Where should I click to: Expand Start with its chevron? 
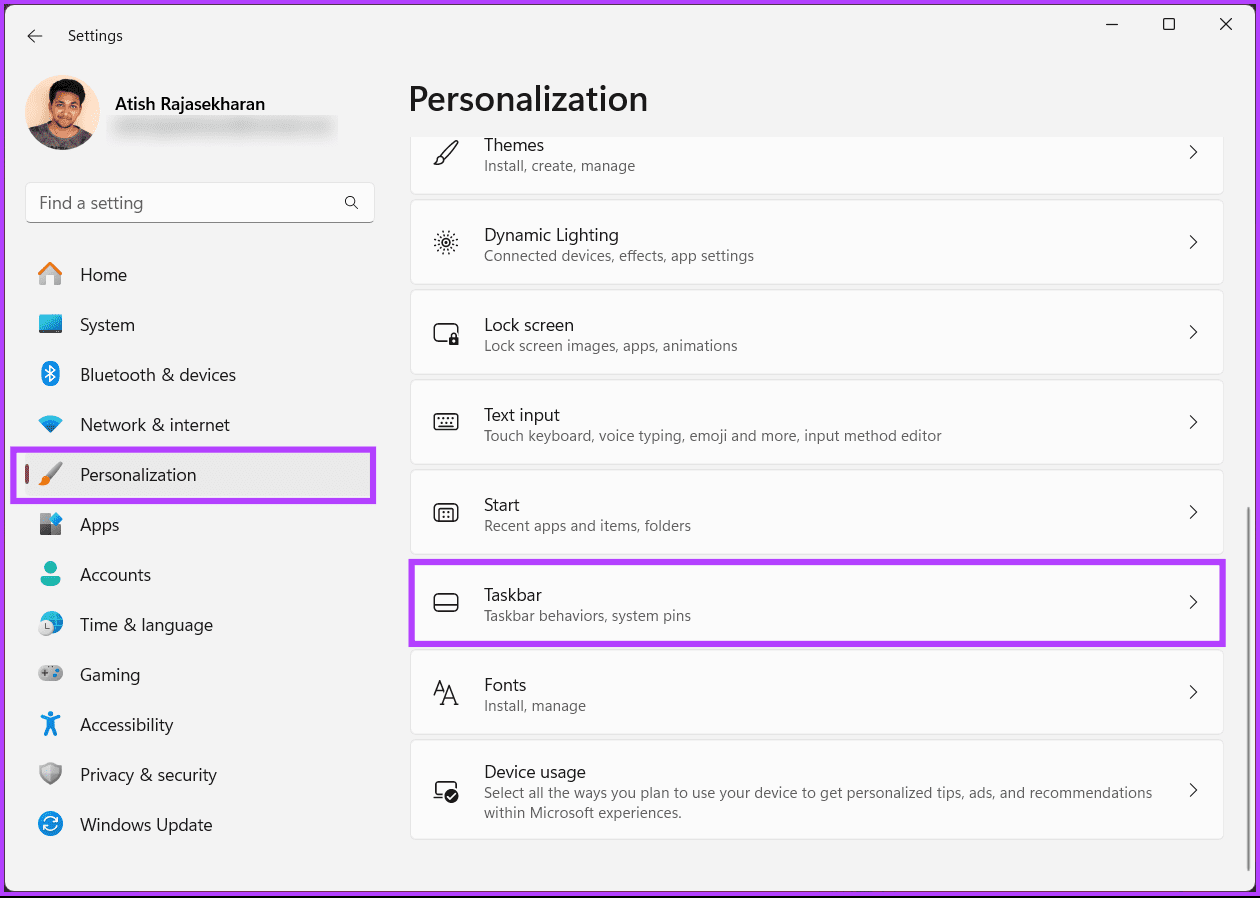click(1193, 512)
